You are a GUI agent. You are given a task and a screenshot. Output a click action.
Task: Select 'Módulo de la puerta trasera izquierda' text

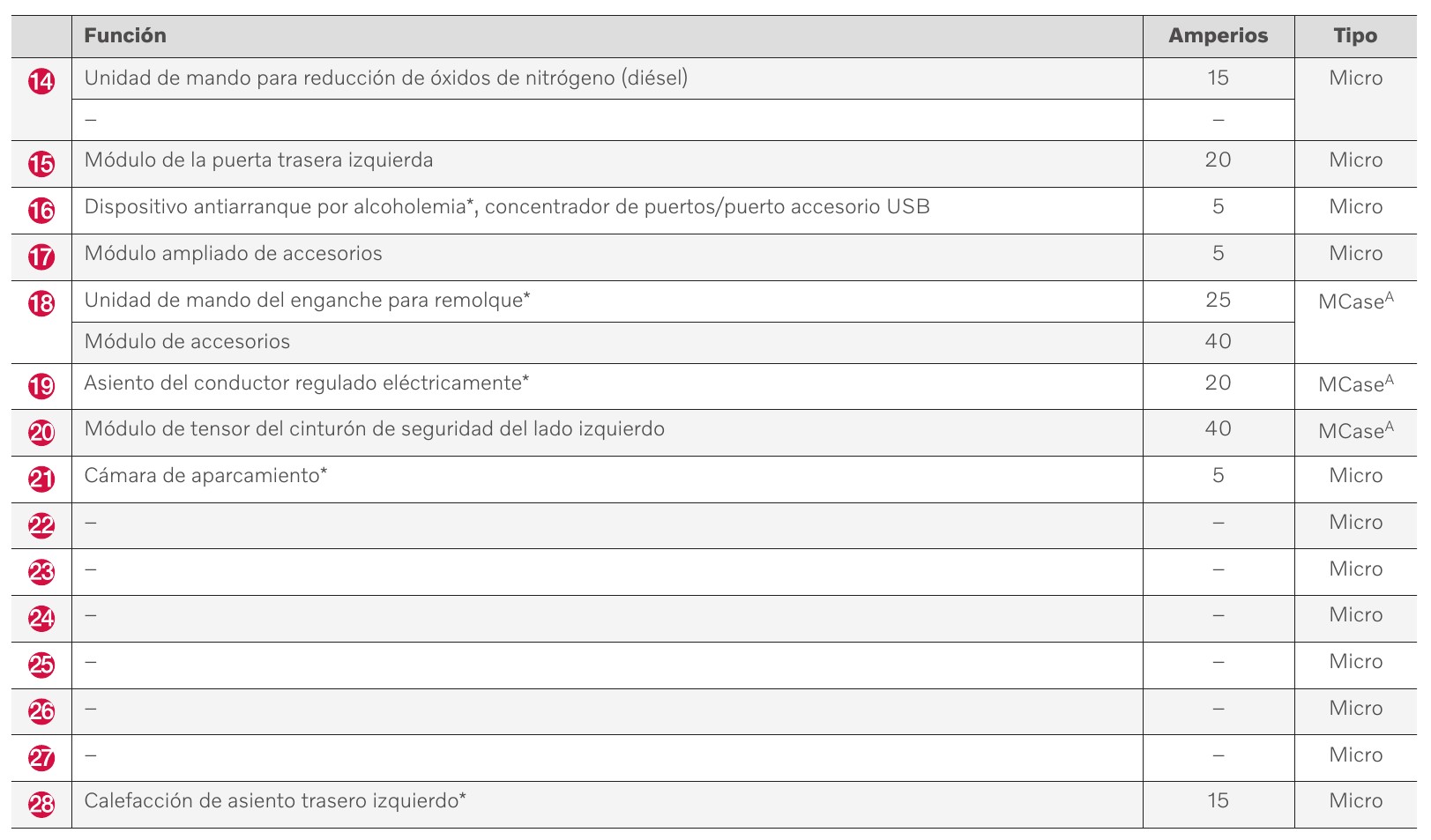(258, 160)
